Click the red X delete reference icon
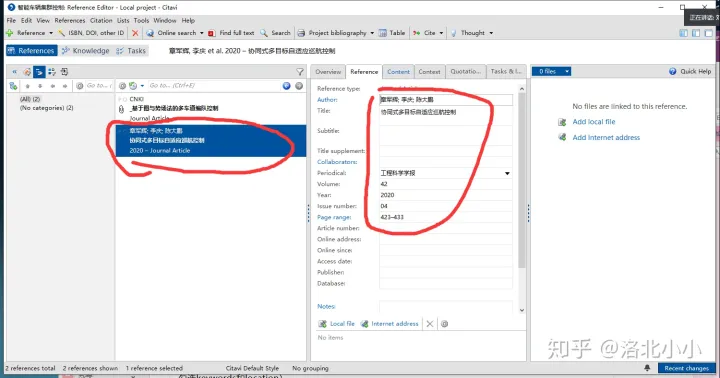This screenshot has width=720, height=378. click(x=135, y=33)
